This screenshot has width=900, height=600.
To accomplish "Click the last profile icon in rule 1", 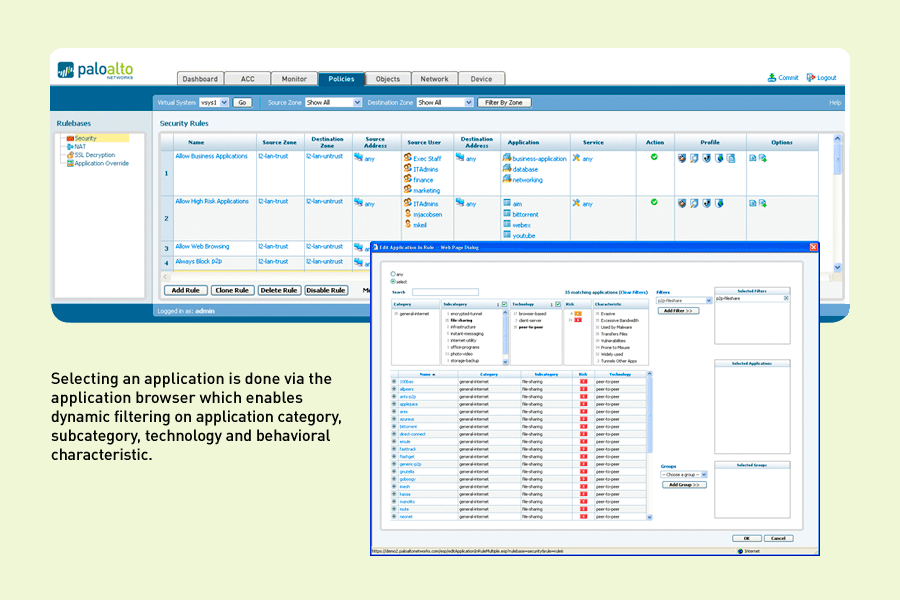I will pyautogui.click(x=731, y=158).
